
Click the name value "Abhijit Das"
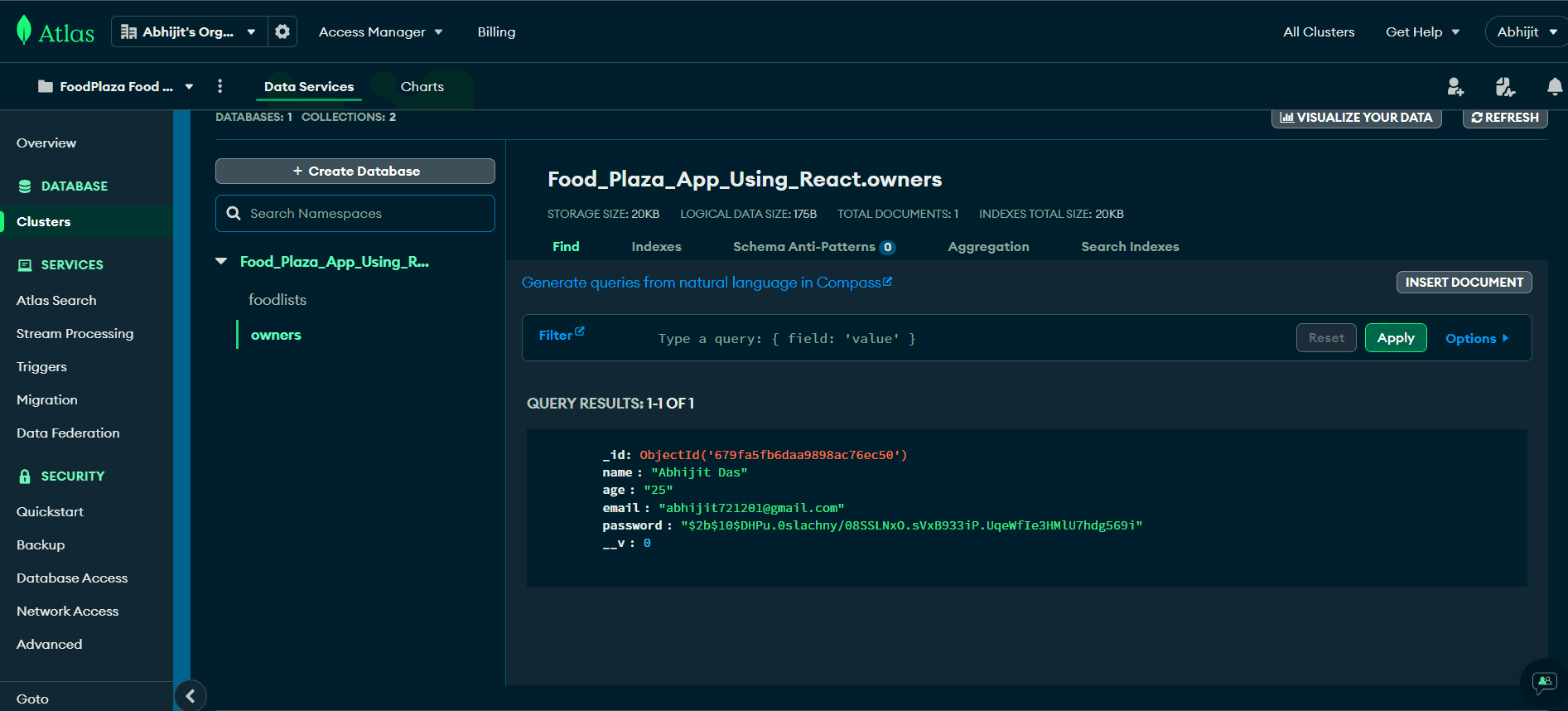coord(699,472)
